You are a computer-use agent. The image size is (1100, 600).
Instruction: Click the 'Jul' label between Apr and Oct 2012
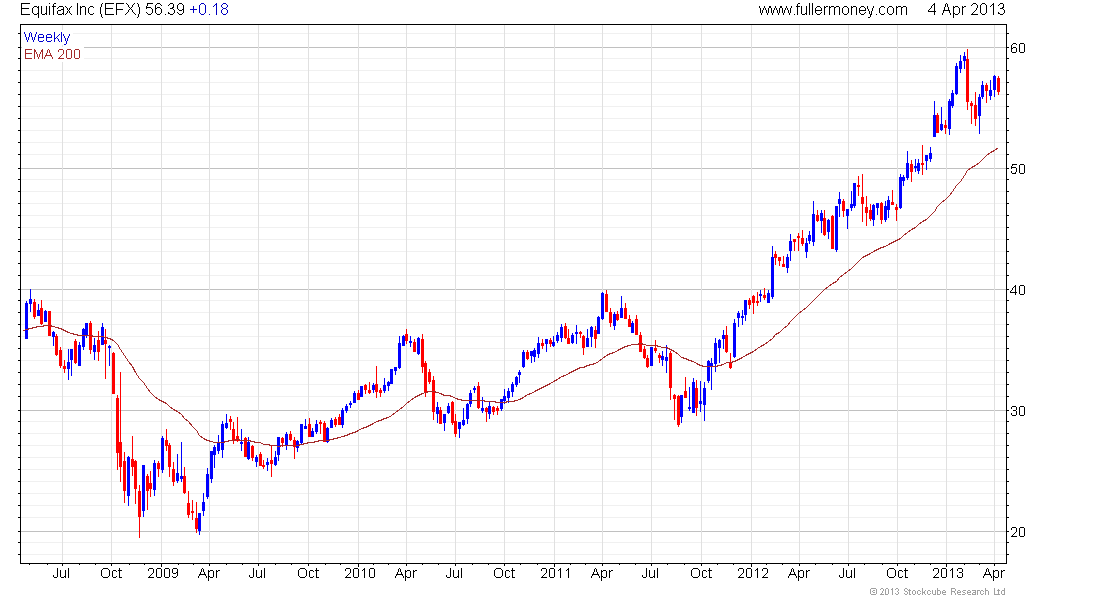(x=847, y=573)
